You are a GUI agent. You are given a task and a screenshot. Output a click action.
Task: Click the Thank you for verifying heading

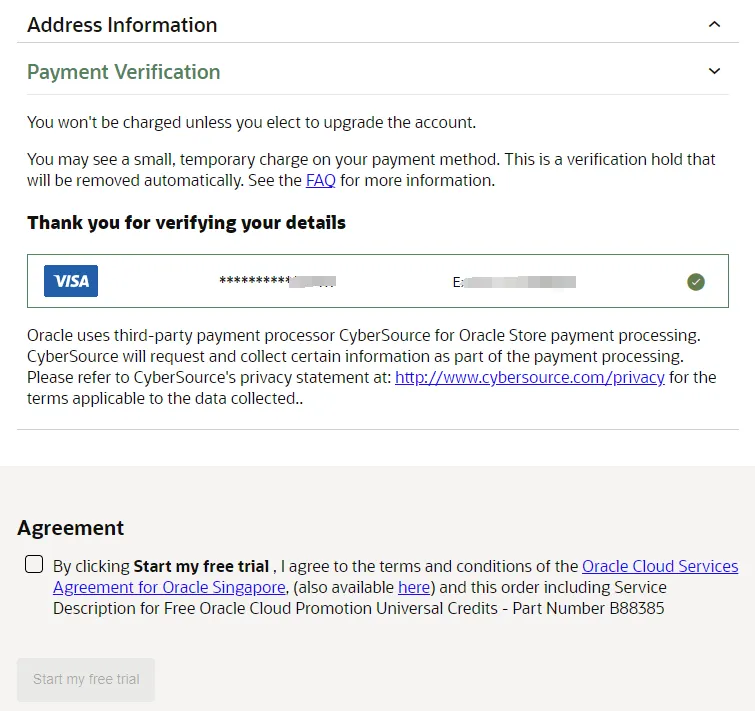[186, 223]
